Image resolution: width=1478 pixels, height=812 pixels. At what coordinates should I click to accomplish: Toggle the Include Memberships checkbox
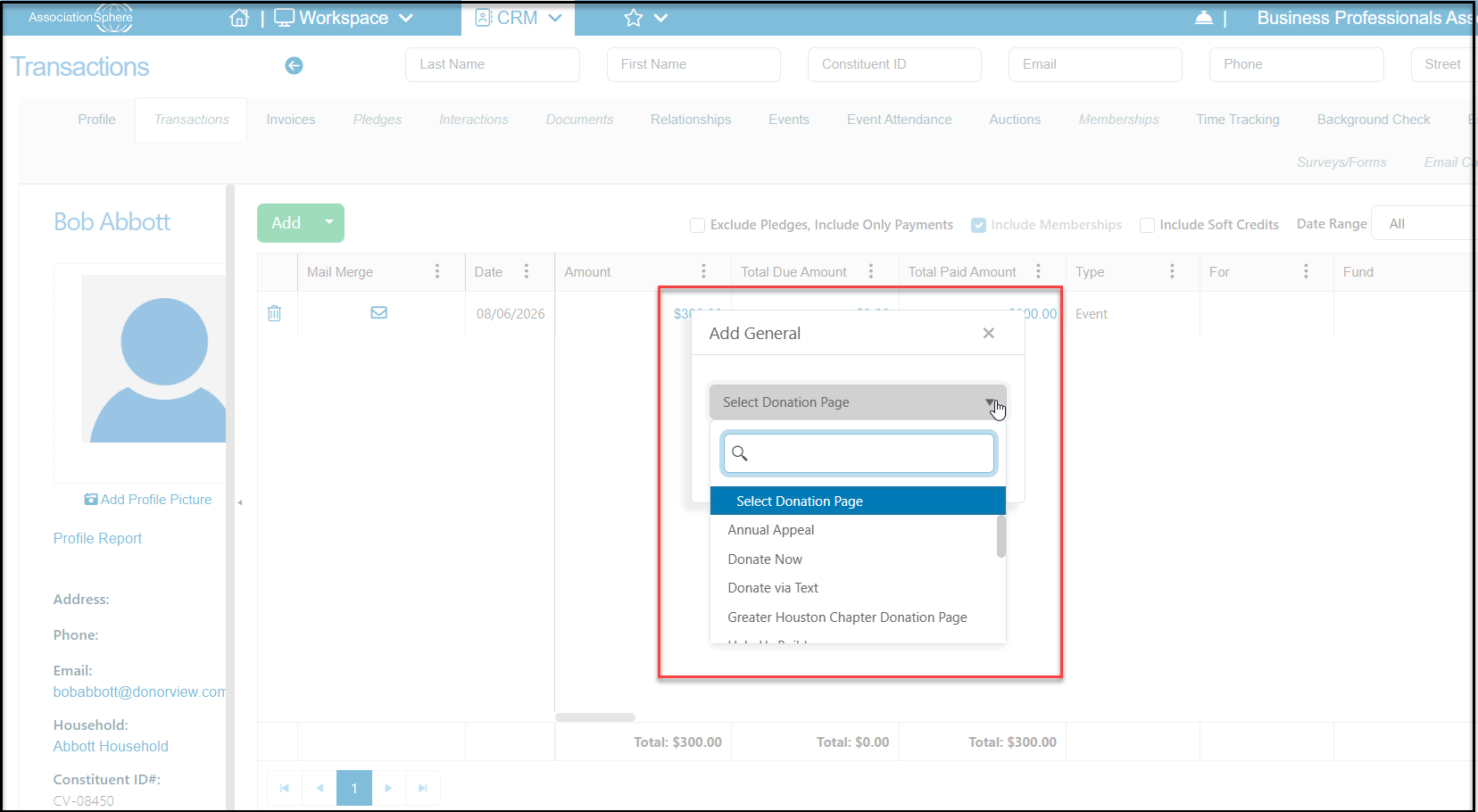coord(978,225)
